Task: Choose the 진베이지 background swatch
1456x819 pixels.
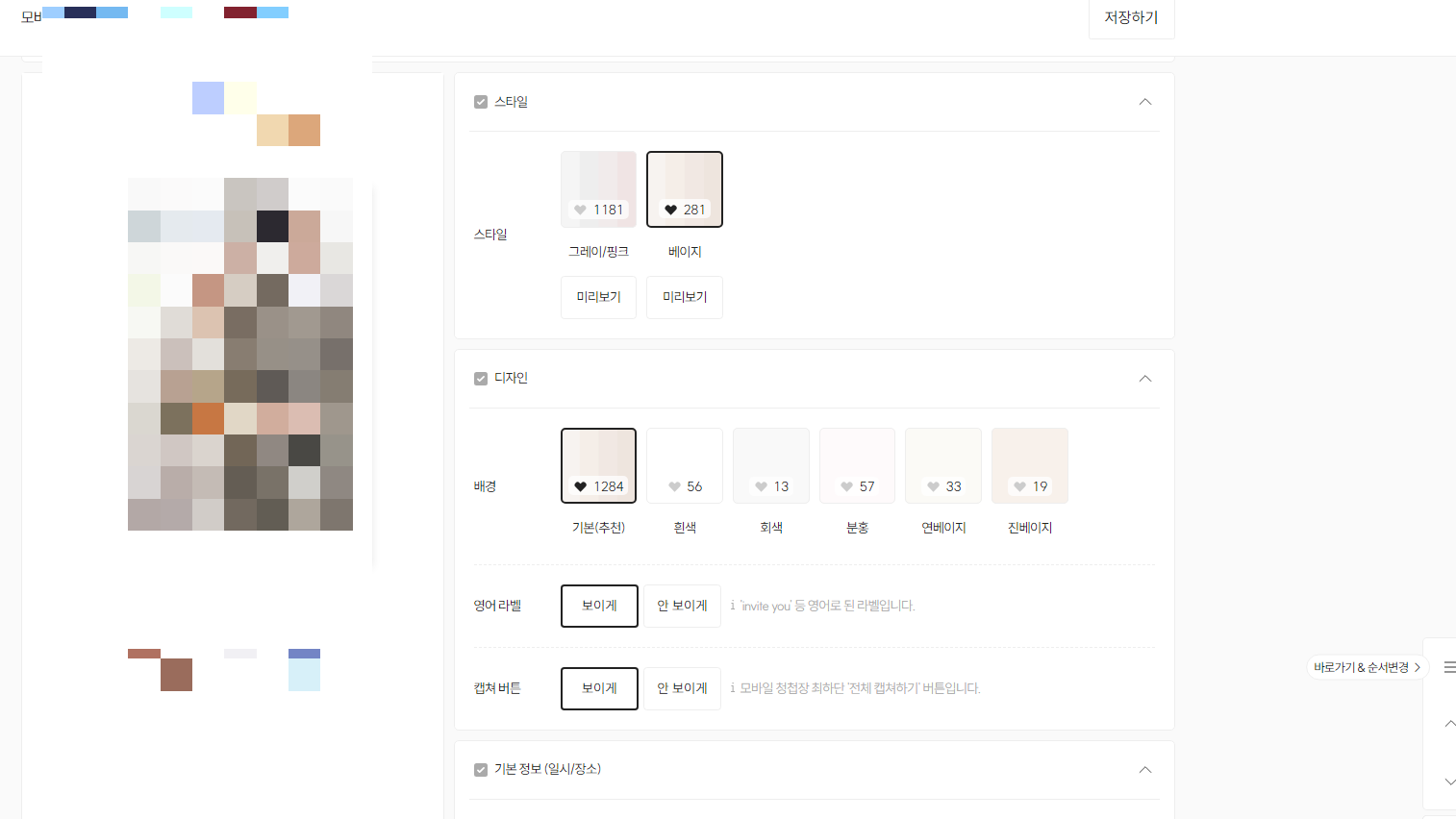Action: (x=1030, y=465)
